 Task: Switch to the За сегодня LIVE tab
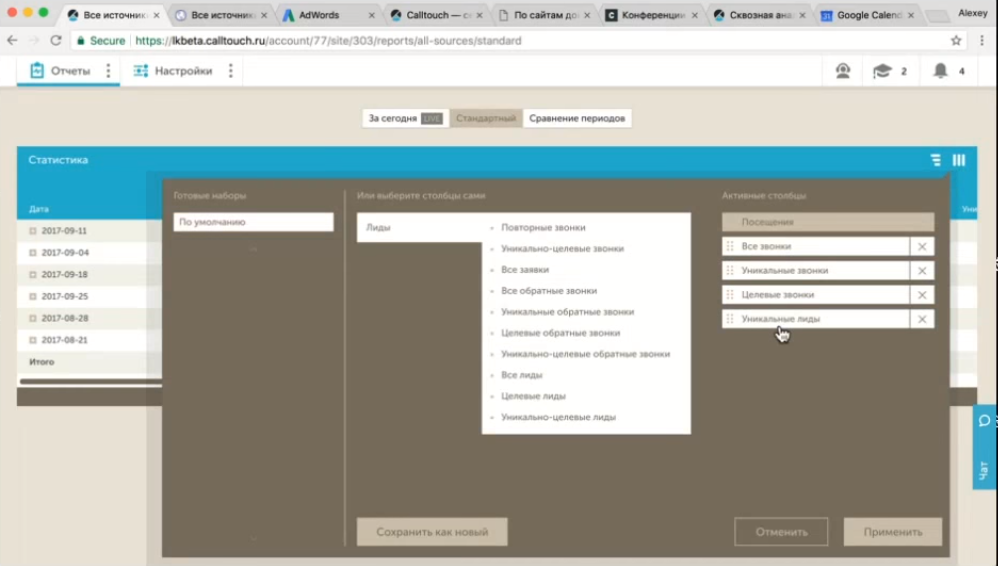[405, 118]
